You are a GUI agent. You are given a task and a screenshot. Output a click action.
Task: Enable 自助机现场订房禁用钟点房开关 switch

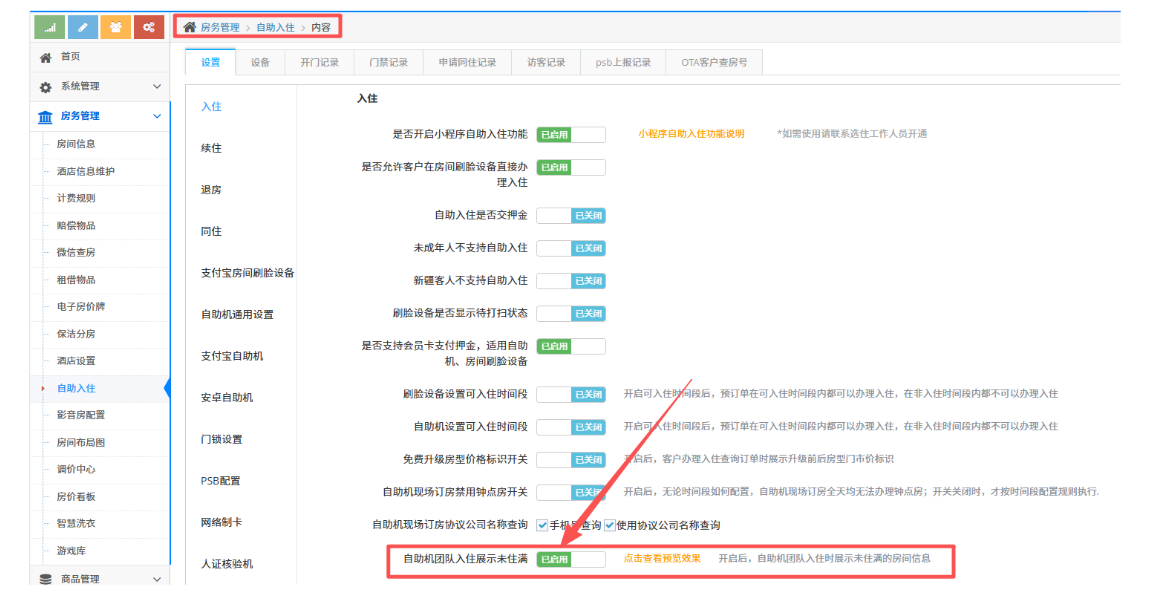coord(571,492)
